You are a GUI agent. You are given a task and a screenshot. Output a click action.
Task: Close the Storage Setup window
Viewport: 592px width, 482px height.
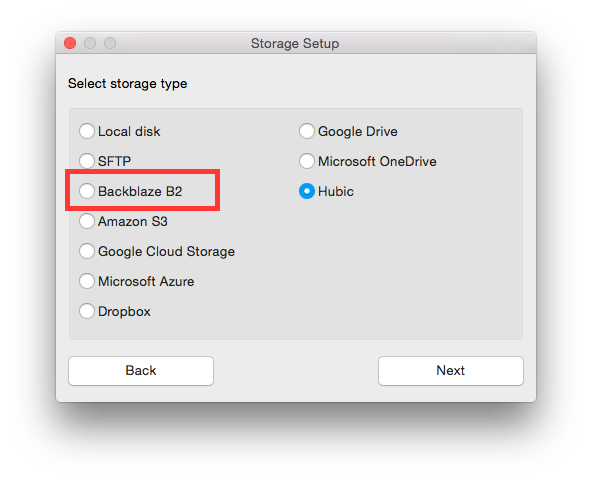[70, 43]
